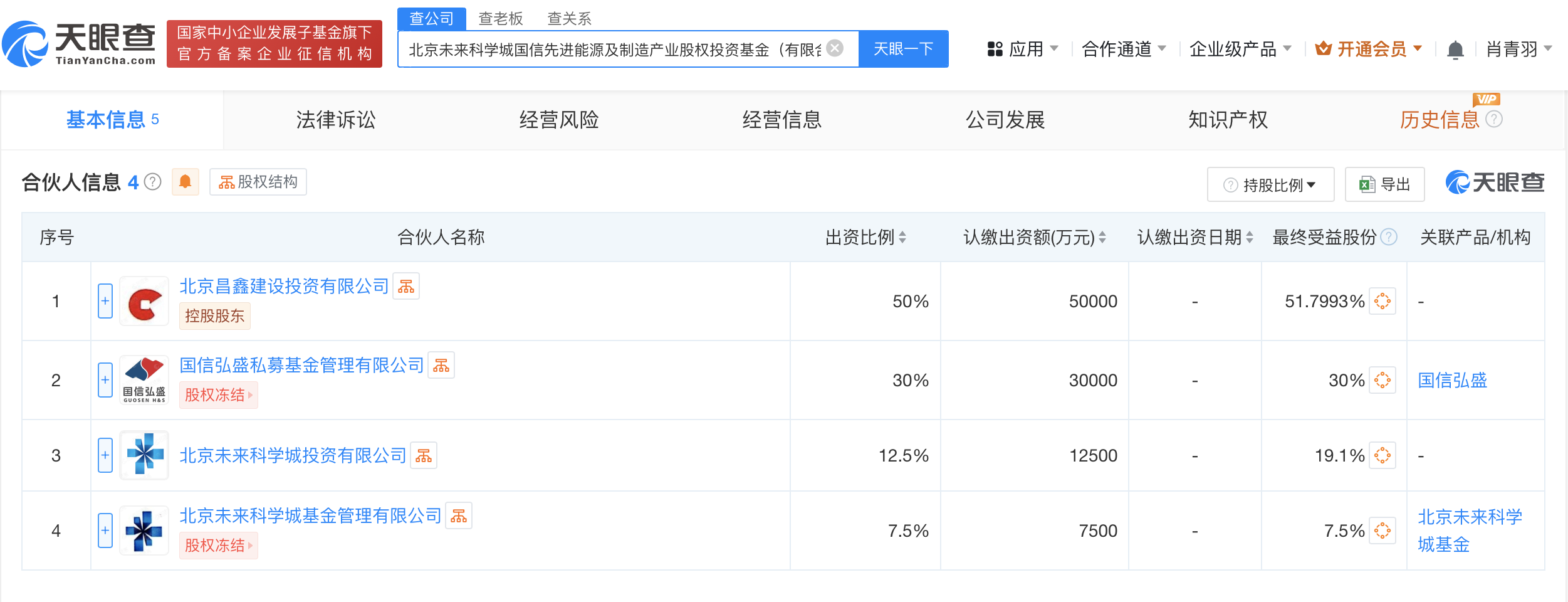Open the 应用 dropdown menu

click(1023, 49)
